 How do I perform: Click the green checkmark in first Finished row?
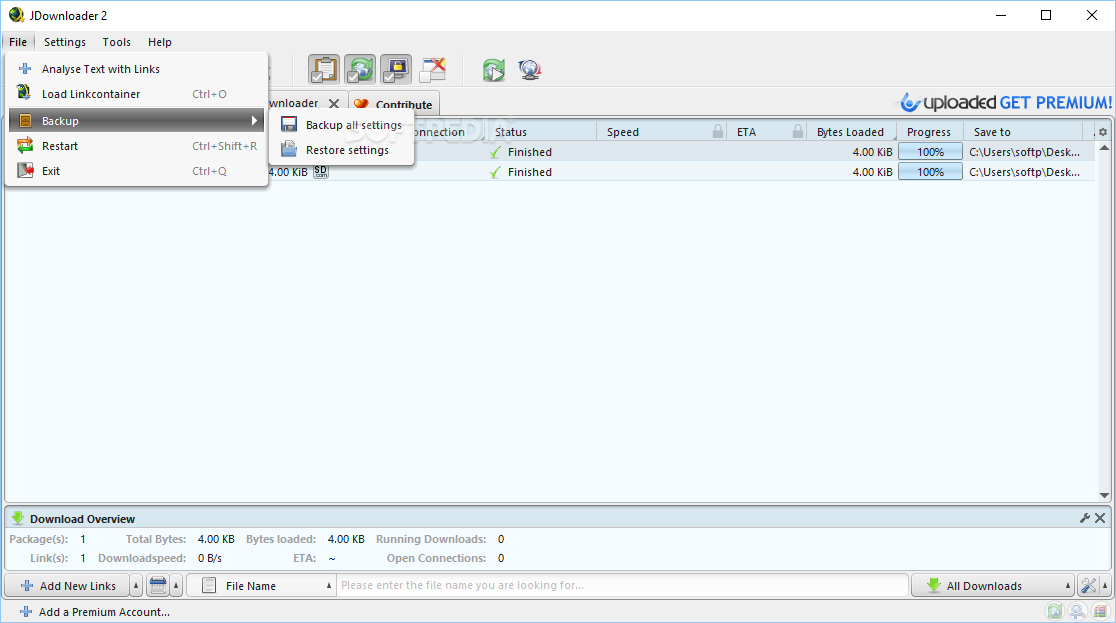pos(495,152)
